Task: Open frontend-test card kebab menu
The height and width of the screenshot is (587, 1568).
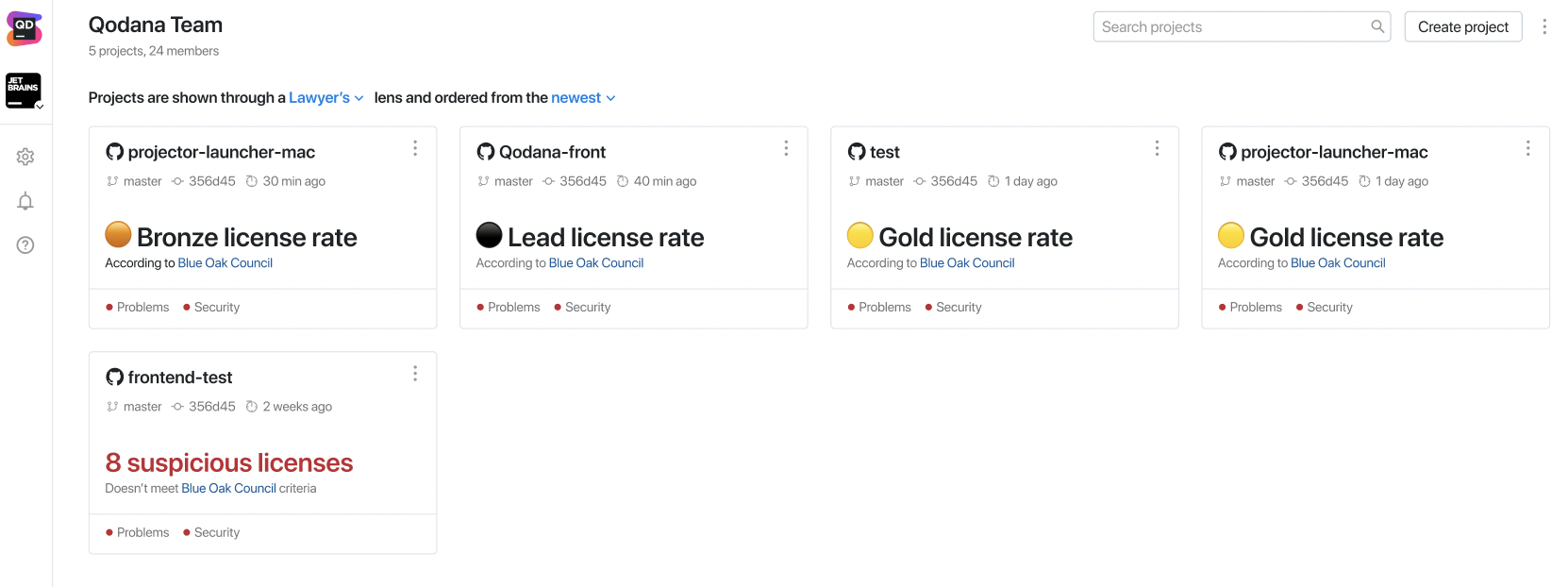Action: coord(415,374)
